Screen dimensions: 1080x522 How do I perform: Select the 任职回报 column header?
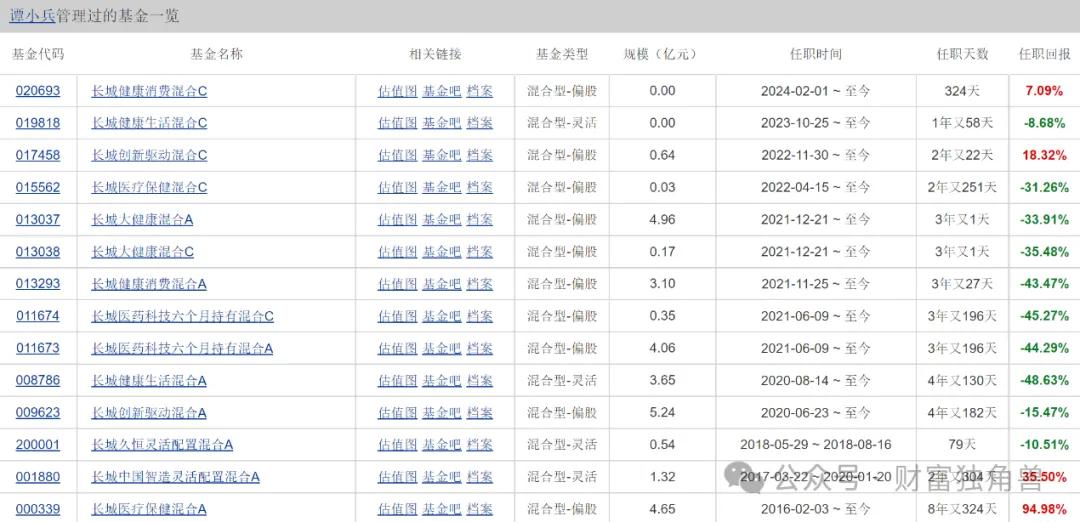[x=1045, y=54]
